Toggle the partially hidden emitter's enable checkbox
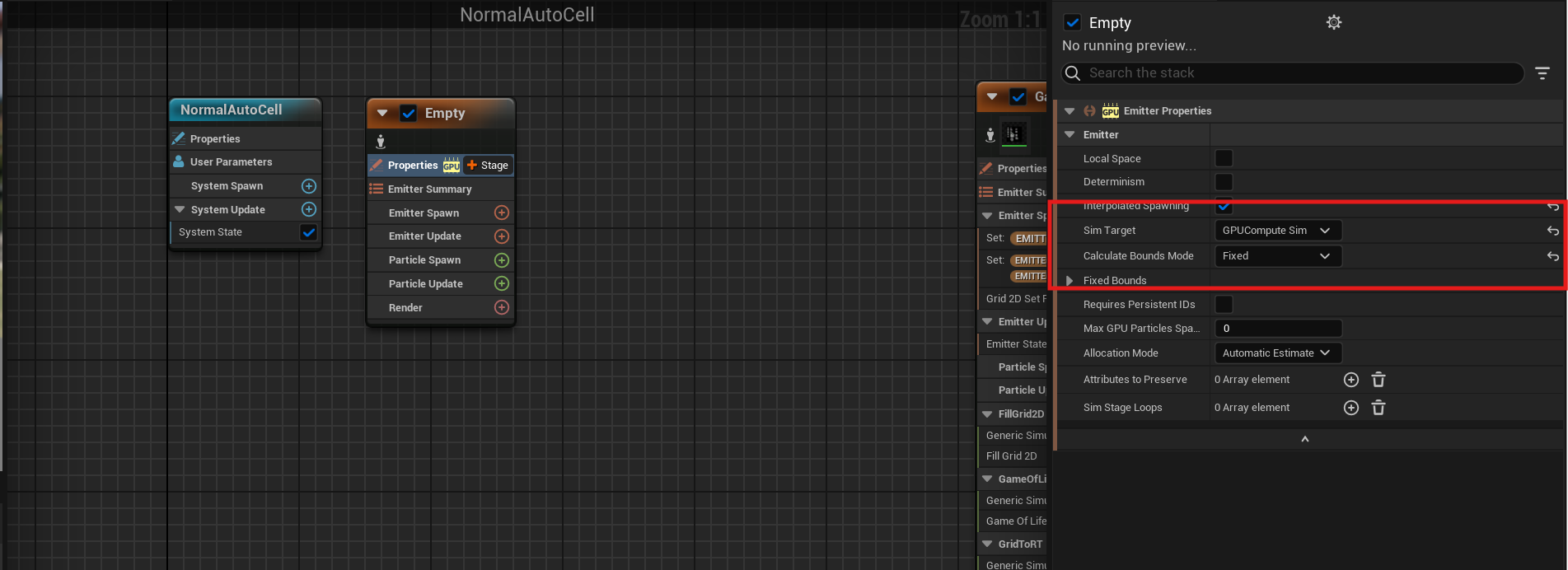Image resolution: width=1568 pixels, height=570 pixels. [x=1018, y=96]
